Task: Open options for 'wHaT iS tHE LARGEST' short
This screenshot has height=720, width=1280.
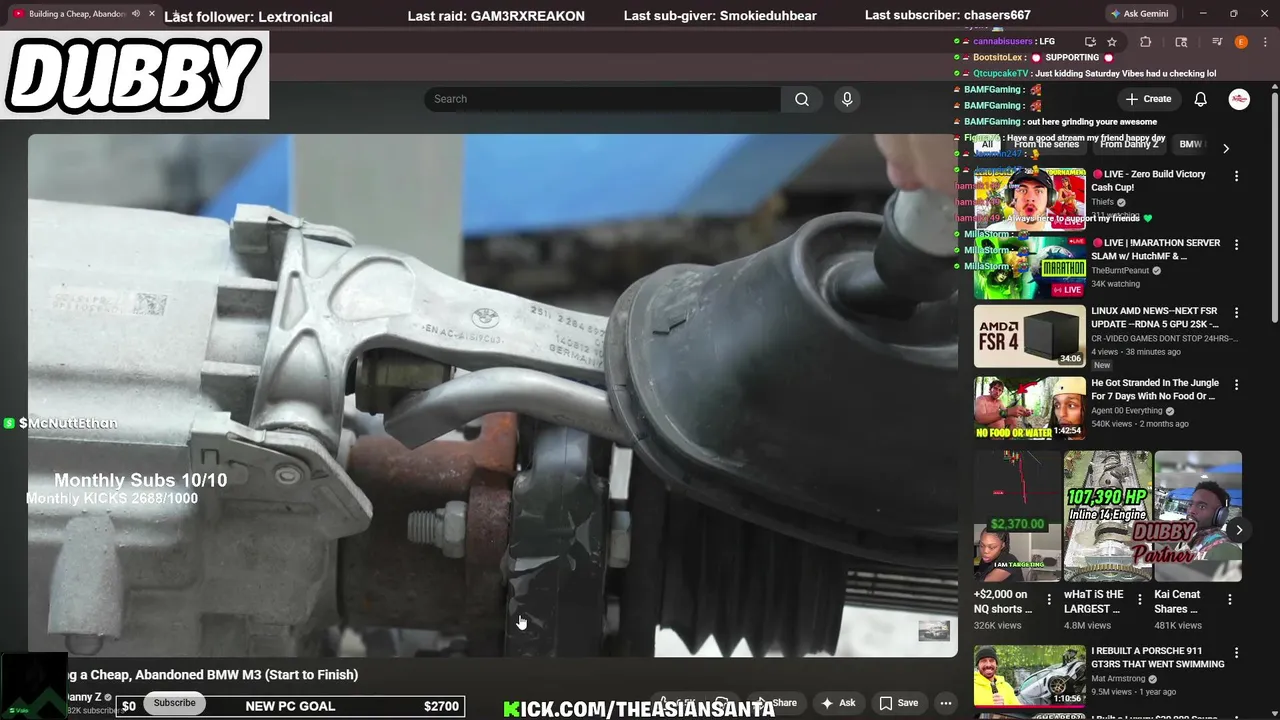Action: 1139,600
